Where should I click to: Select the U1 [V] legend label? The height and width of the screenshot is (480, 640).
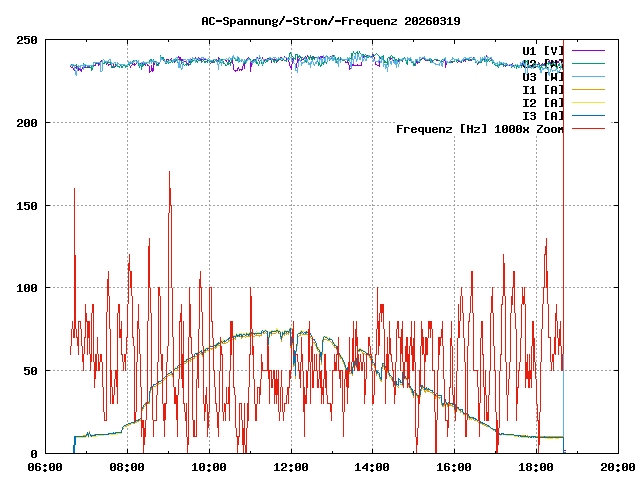click(x=542, y=50)
